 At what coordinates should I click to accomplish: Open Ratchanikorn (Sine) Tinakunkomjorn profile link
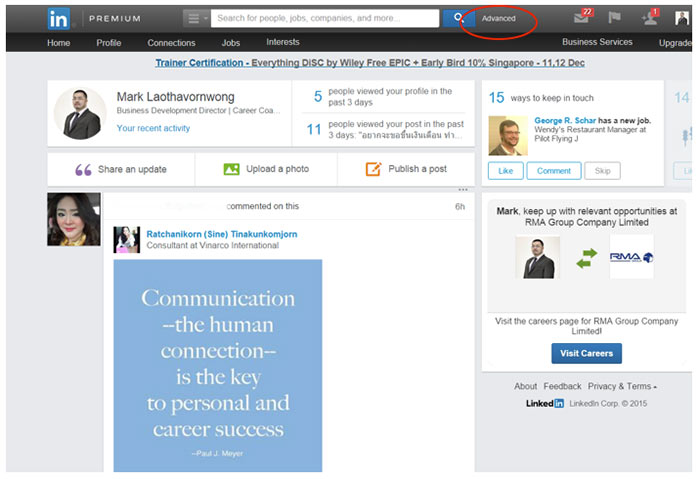point(222,234)
